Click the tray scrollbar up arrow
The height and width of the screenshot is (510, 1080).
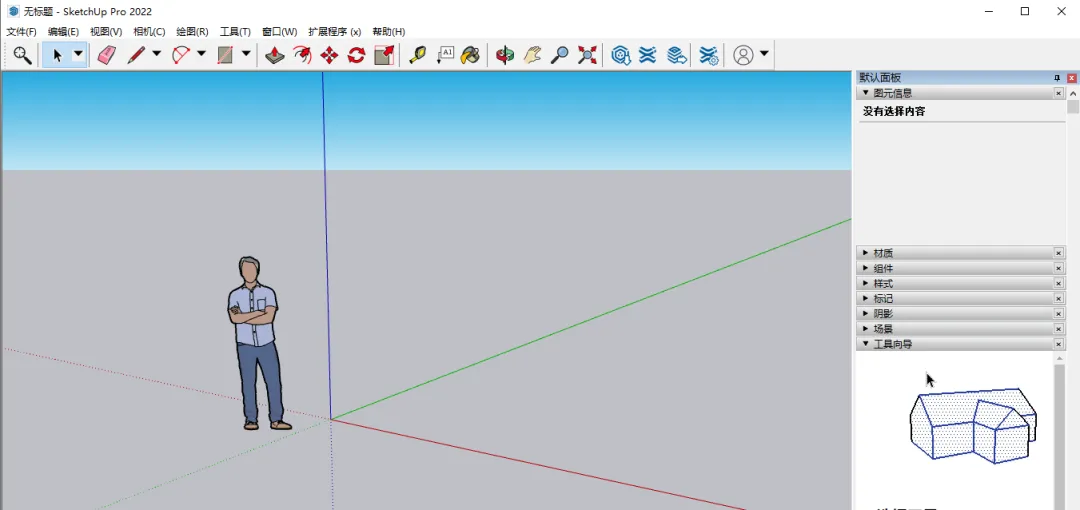point(1073,93)
